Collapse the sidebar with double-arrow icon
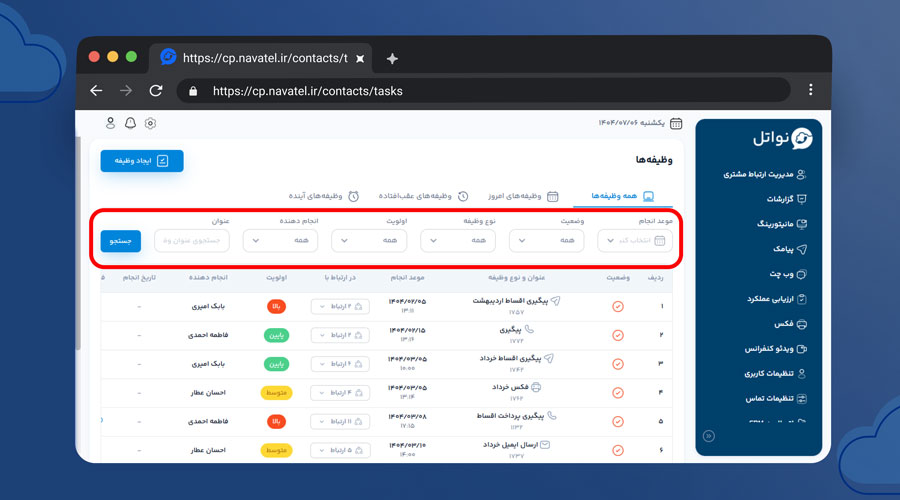 [x=709, y=435]
